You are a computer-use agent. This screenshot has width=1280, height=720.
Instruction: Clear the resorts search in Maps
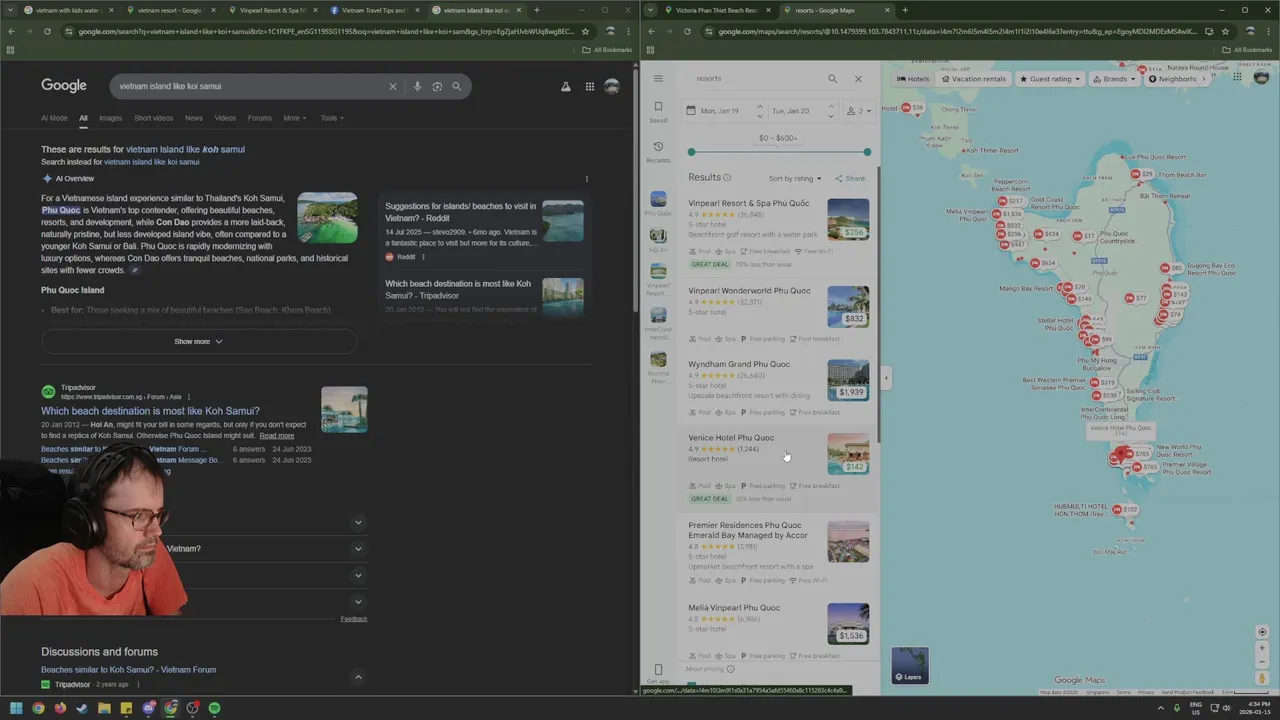858,78
